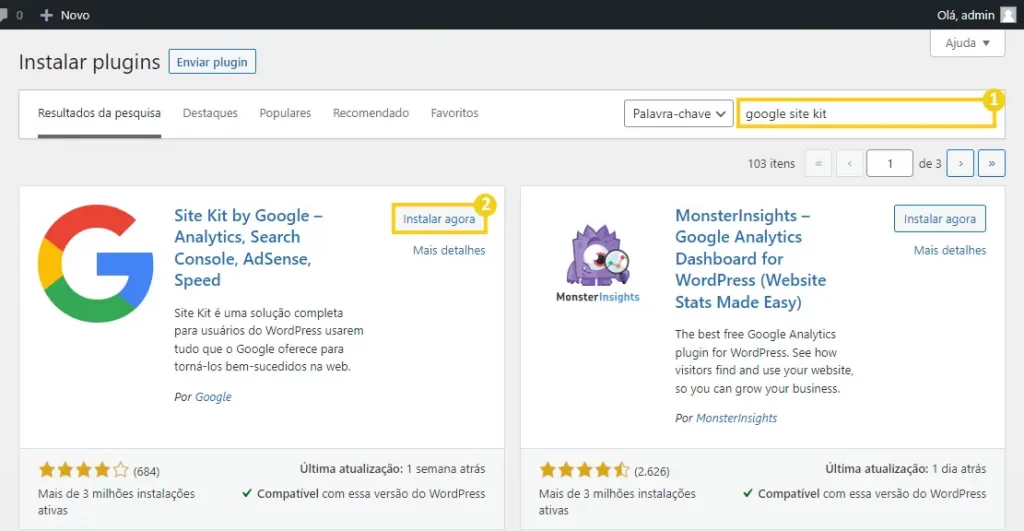This screenshot has width=1024, height=531.
Task: Click the comments bubble icon in admin bar
Action: (3, 15)
